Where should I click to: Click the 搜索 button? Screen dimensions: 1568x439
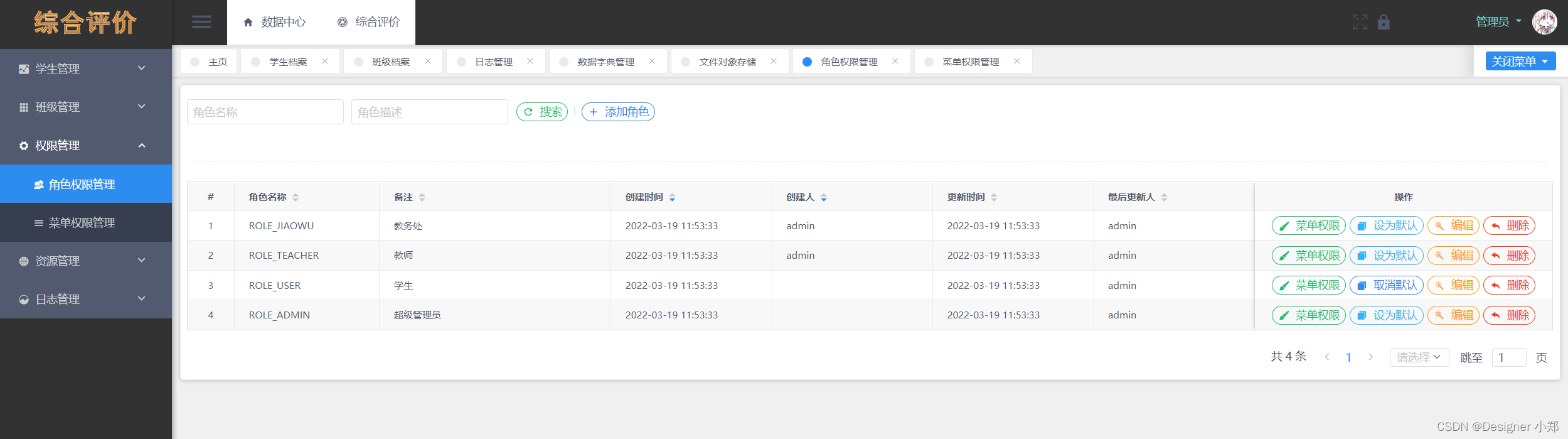click(x=542, y=112)
